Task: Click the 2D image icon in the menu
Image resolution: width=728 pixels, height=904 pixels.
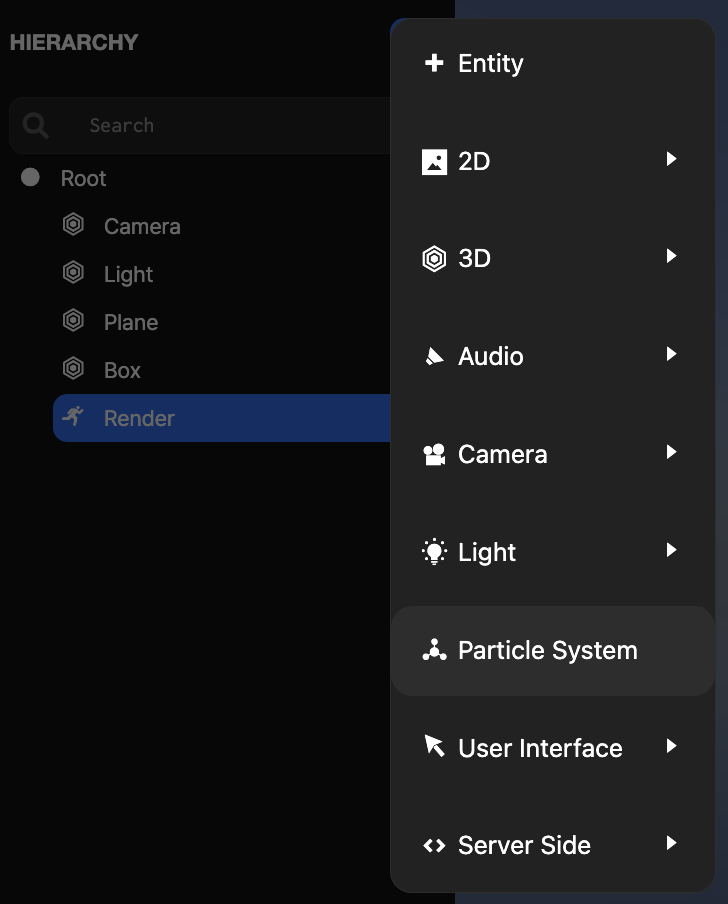Action: point(434,161)
